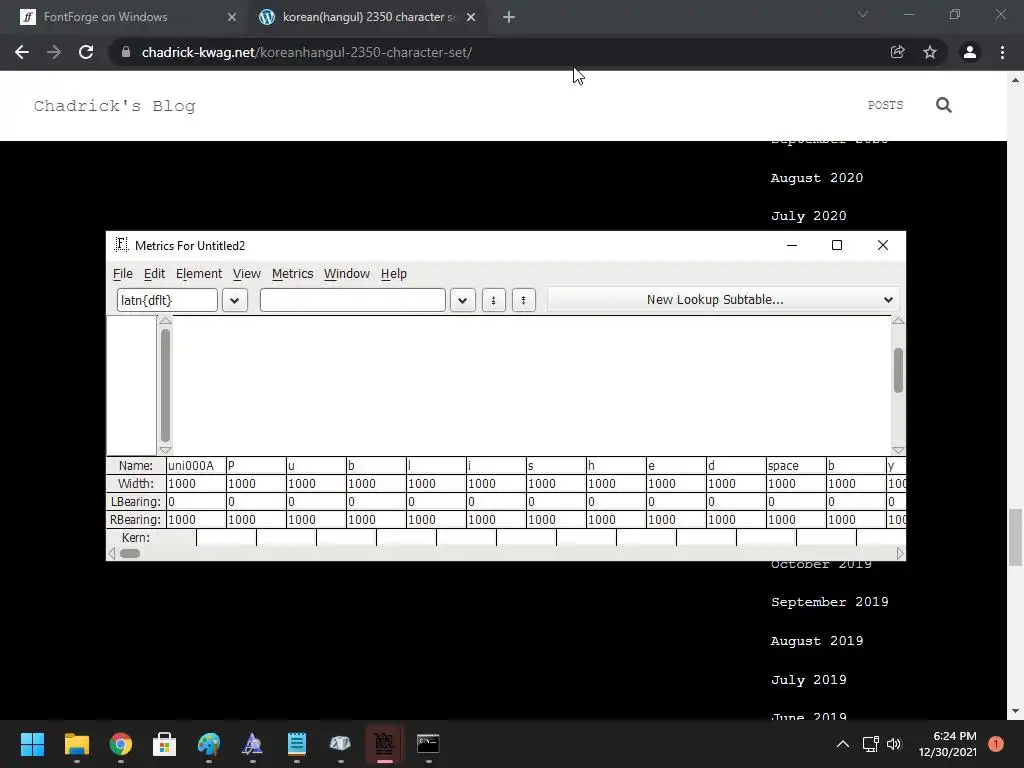Image resolution: width=1024 pixels, height=768 pixels.
Task: Open August 2020 archive link
Action: (x=816, y=178)
